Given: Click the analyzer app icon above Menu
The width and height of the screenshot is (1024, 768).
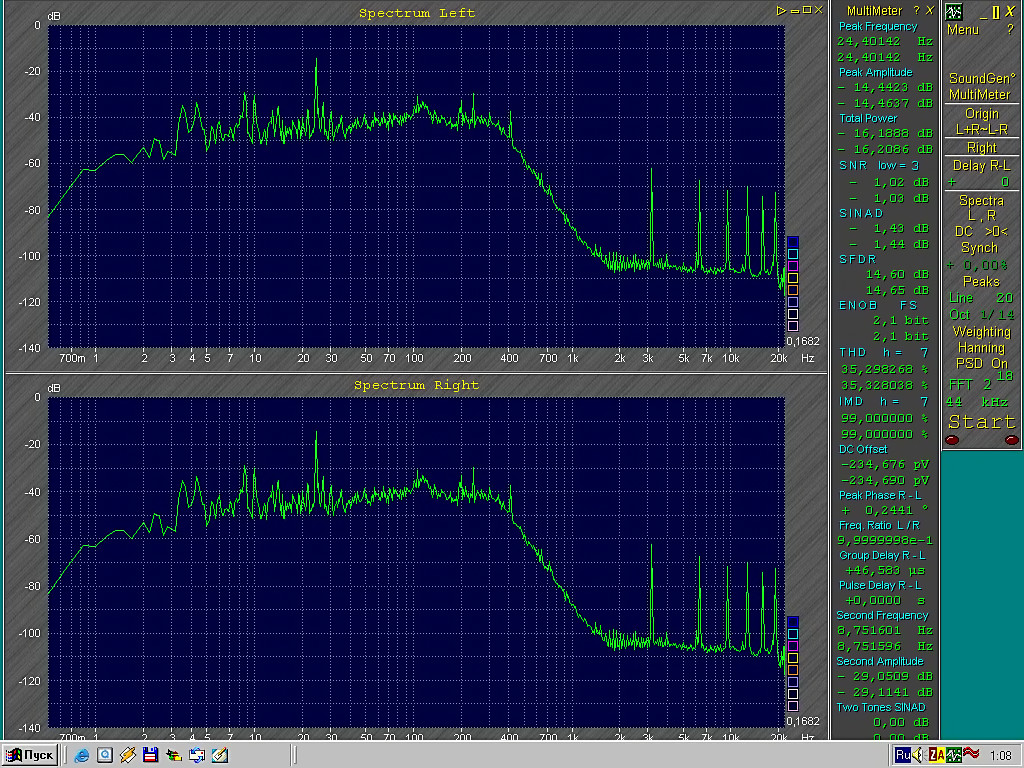Looking at the screenshot, I should (x=954, y=11).
